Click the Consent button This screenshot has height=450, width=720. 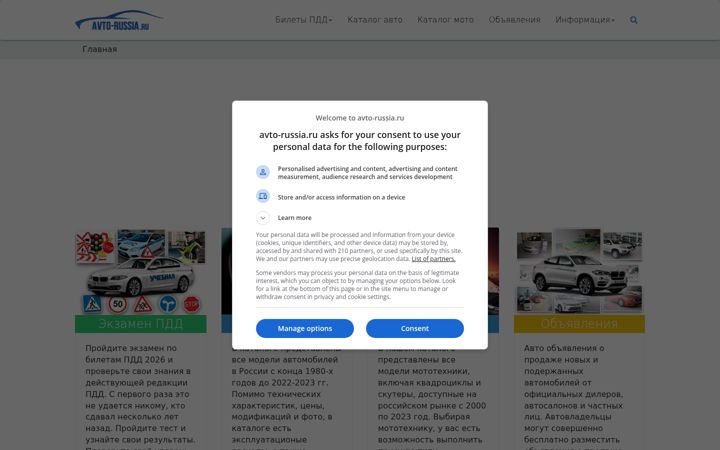click(x=415, y=328)
